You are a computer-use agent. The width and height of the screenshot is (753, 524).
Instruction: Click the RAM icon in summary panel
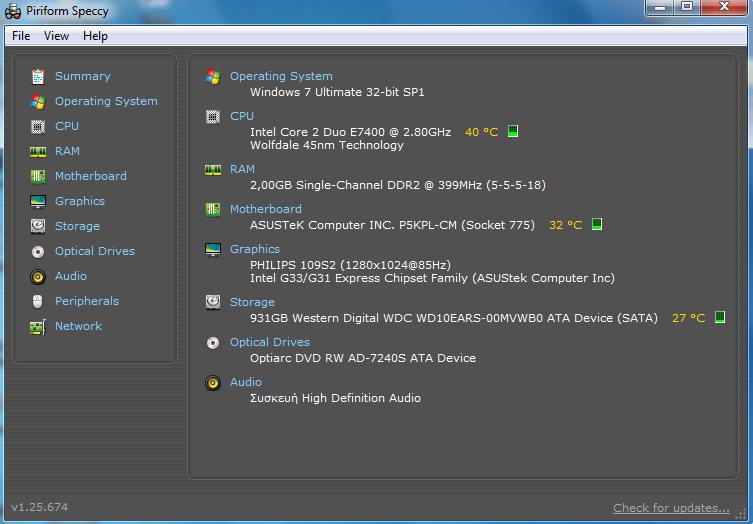tap(213, 170)
